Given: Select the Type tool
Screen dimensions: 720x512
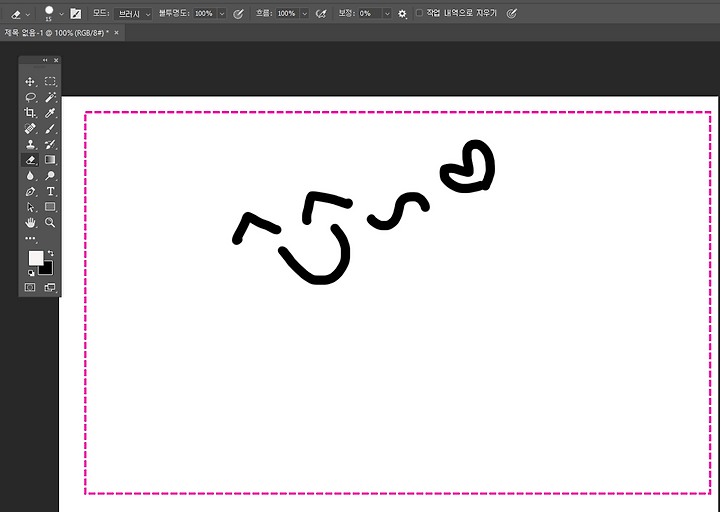Looking at the screenshot, I should [50, 191].
